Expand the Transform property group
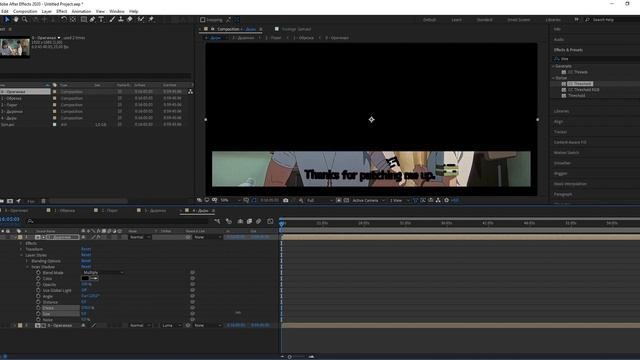Image resolution: width=640 pixels, height=360 pixels. (21, 249)
